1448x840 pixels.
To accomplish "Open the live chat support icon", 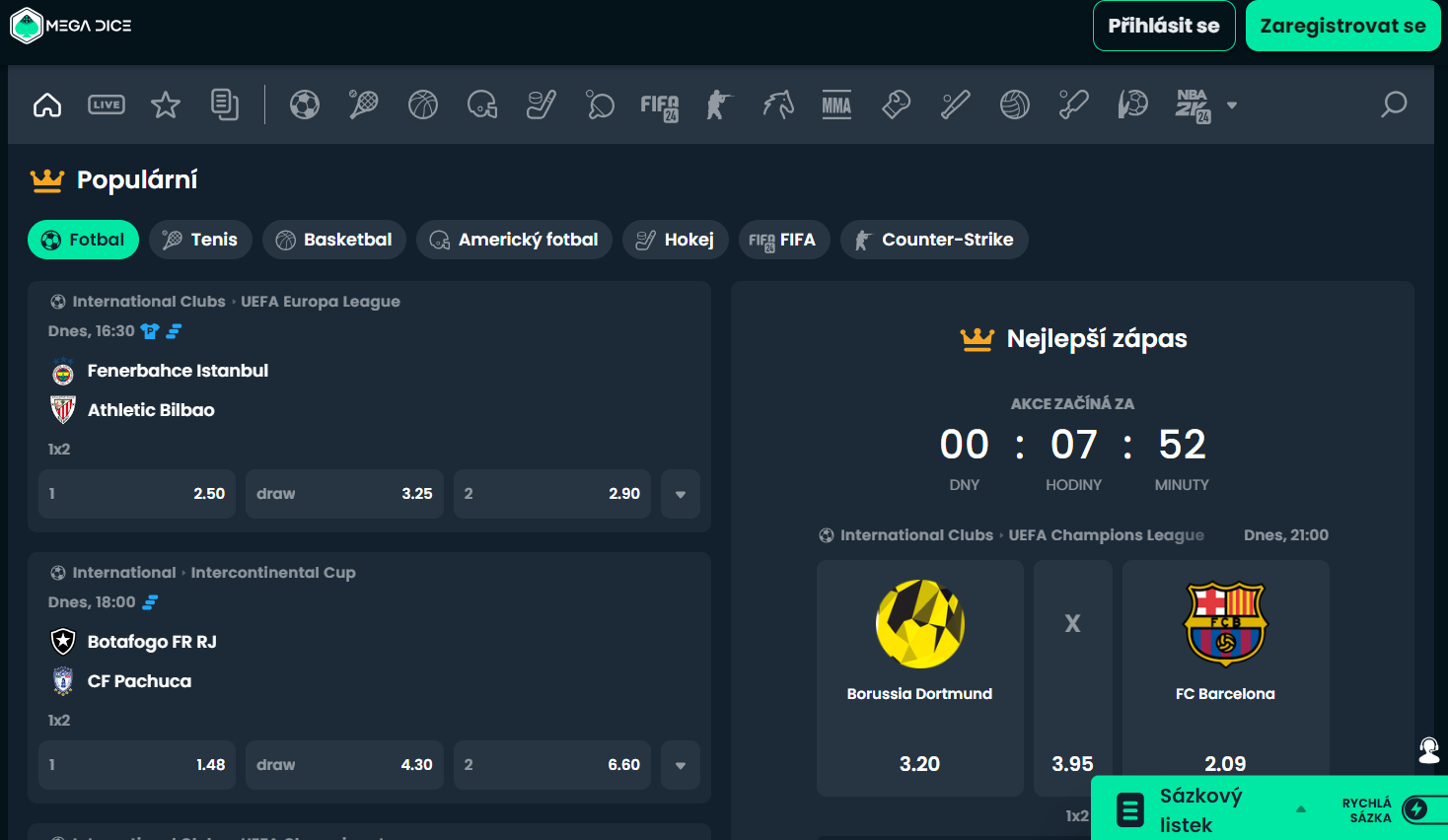I will (x=1429, y=751).
